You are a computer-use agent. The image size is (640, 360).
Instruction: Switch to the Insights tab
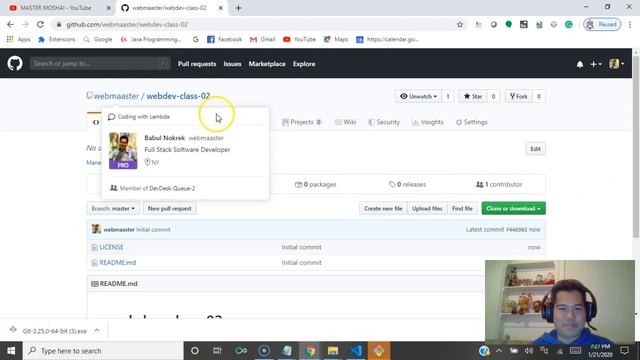tap(427, 122)
